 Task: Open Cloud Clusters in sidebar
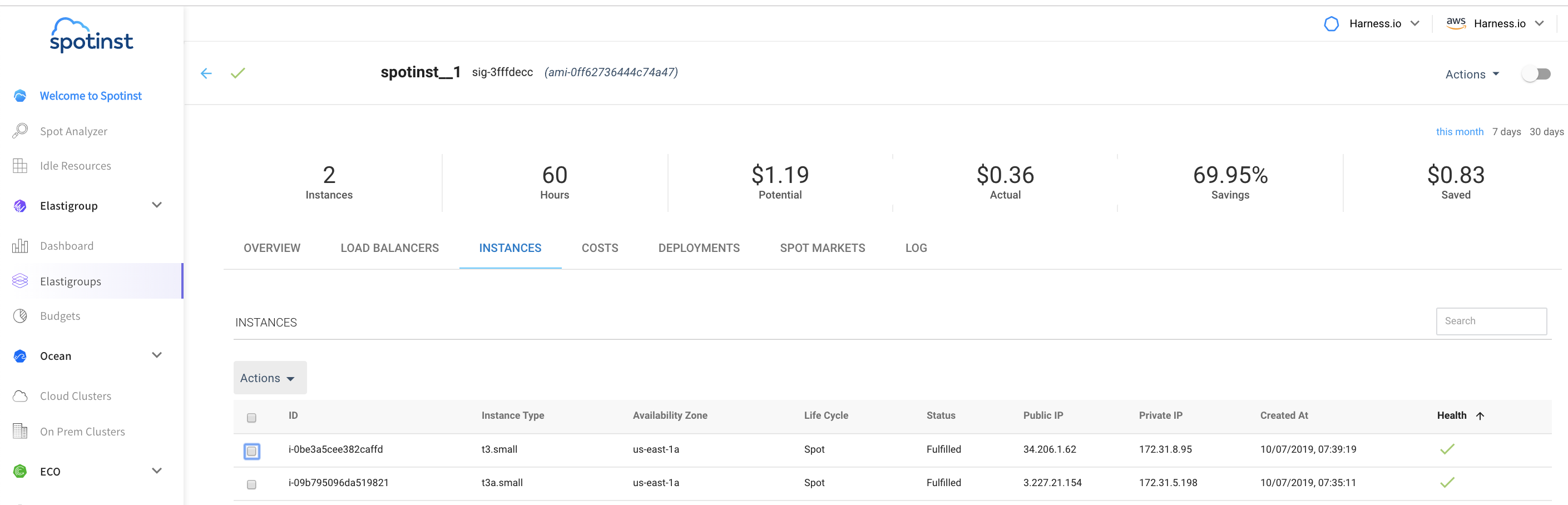(76, 396)
